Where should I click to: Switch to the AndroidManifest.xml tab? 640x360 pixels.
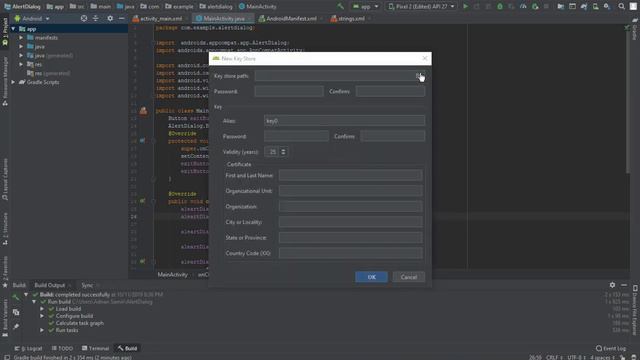point(290,19)
